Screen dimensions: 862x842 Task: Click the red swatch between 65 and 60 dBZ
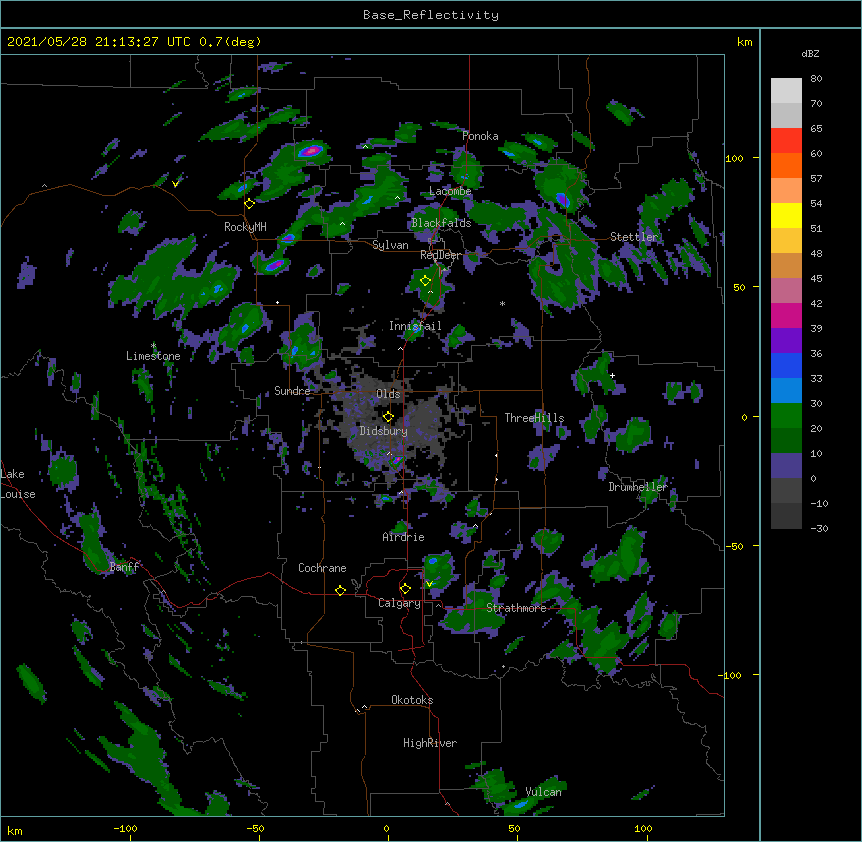pyautogui.click(x=786, y=141)
